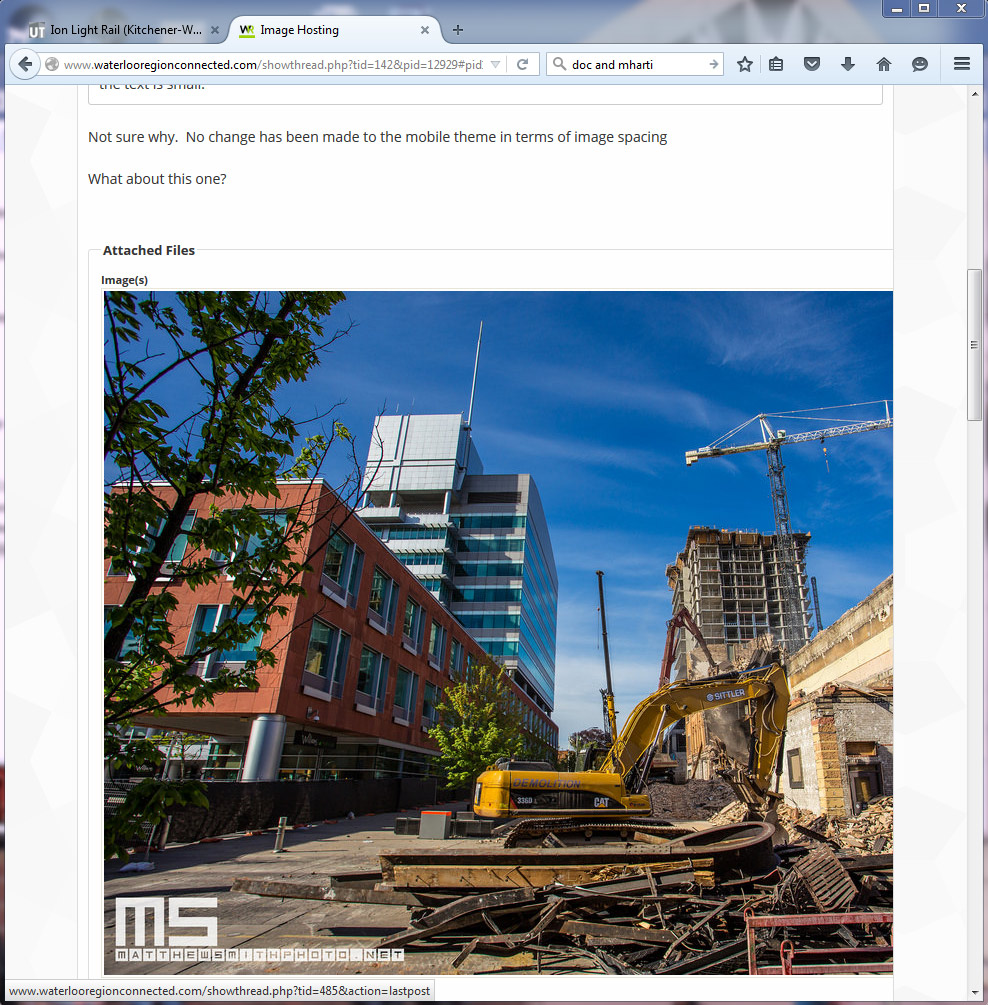The image size is (988, 1005).
Task: Bookmark this page with the star icon
Action: pos(744,64)
